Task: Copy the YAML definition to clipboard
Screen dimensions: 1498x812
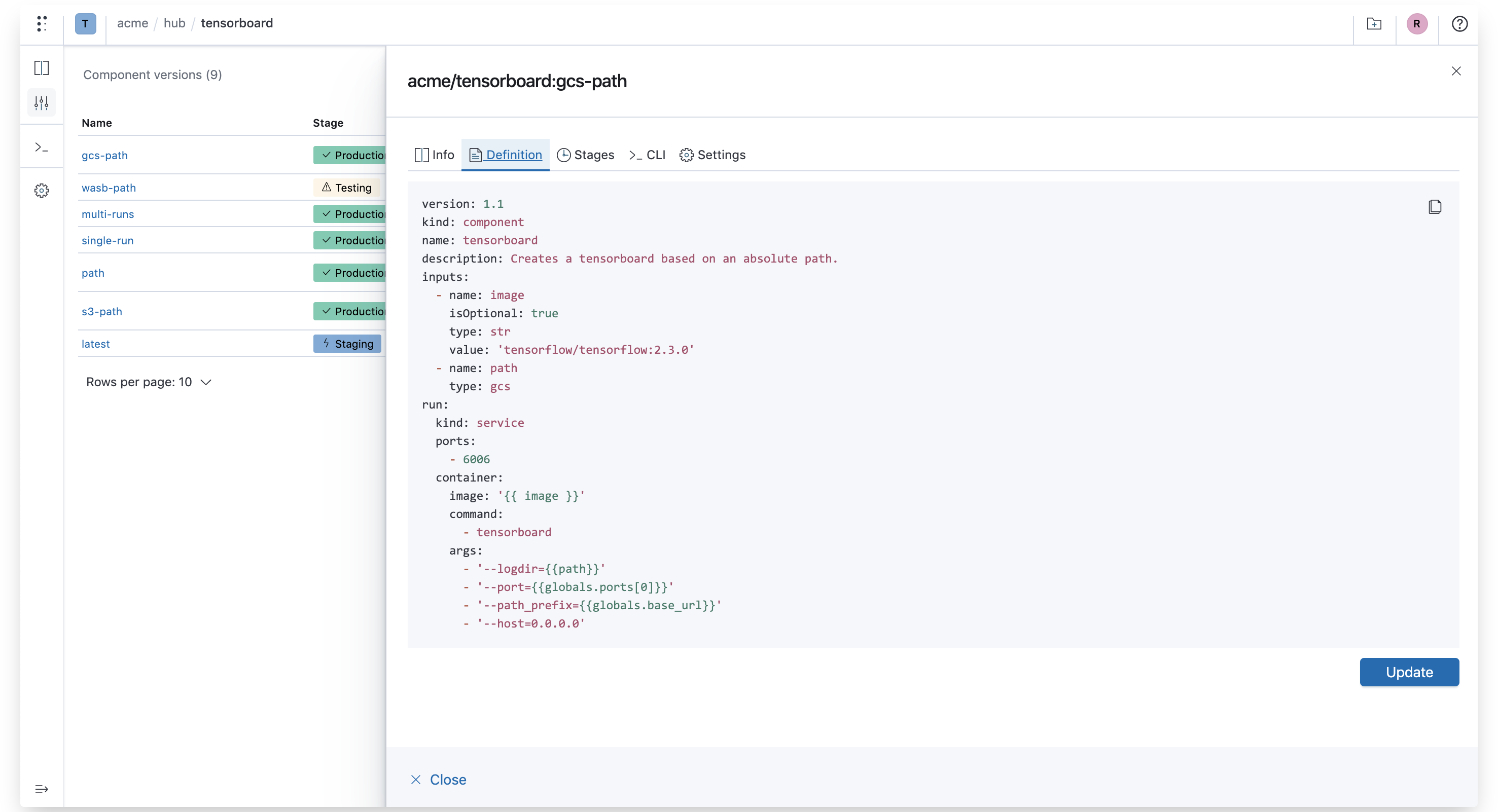Action: [1435, 207]
